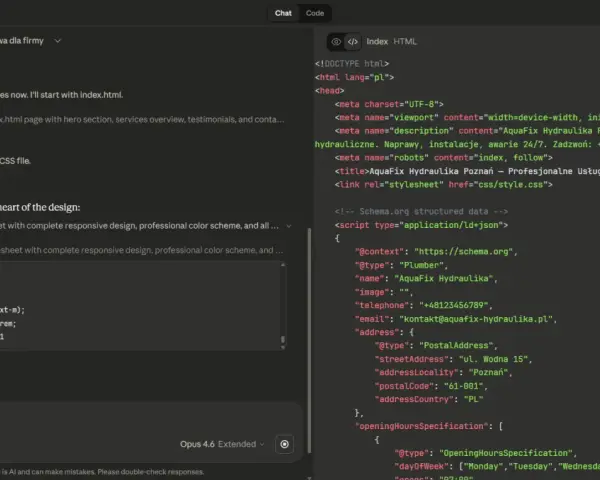Click the Schema.org structured data comment
The width and height of the screenshot is (600, 480).
tap(421, 211)
